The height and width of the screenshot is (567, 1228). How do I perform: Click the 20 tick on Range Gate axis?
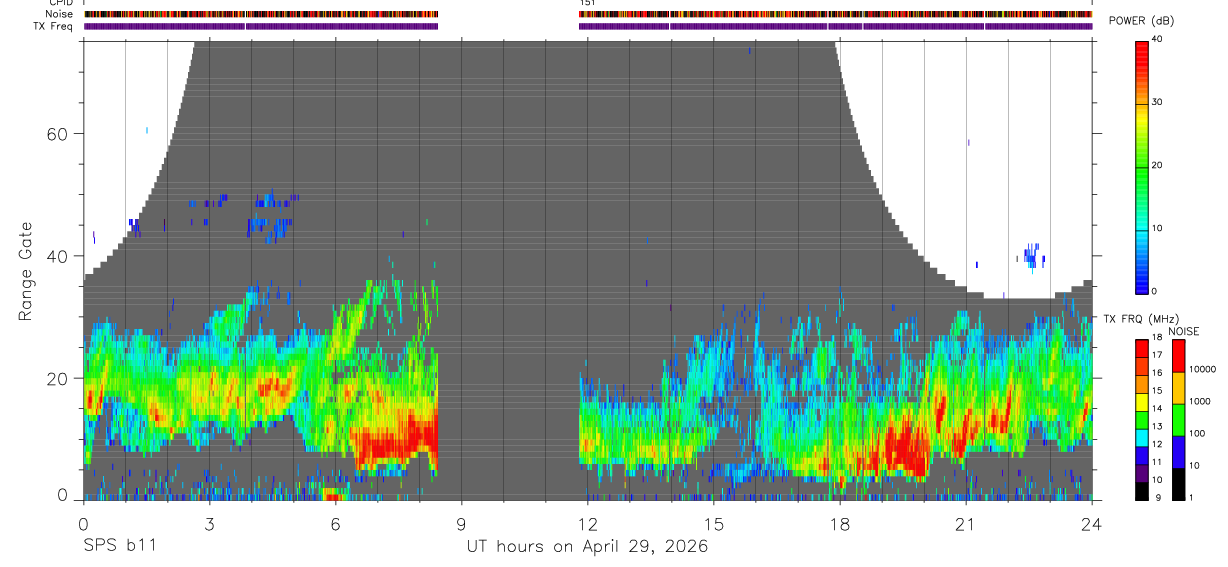tap(59, 378)
